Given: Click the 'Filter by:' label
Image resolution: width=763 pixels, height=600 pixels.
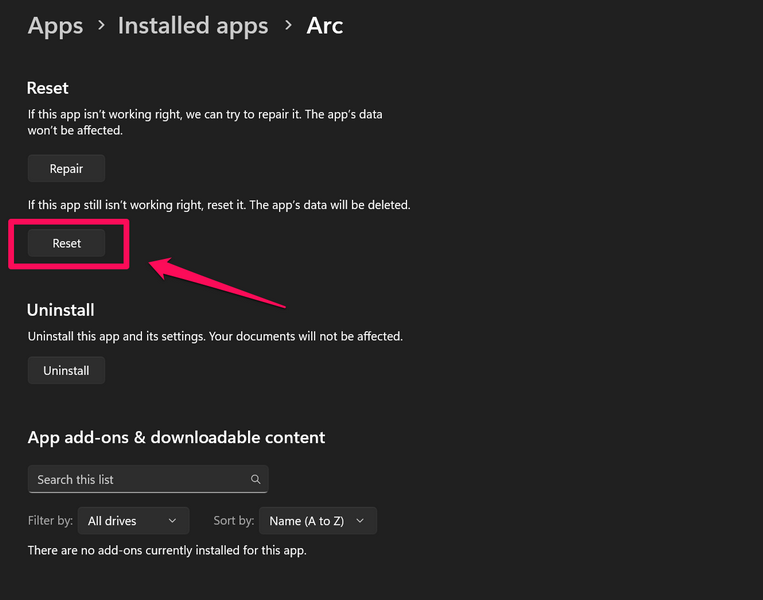Looking at the screenshot, I should (x=52, y=521).
